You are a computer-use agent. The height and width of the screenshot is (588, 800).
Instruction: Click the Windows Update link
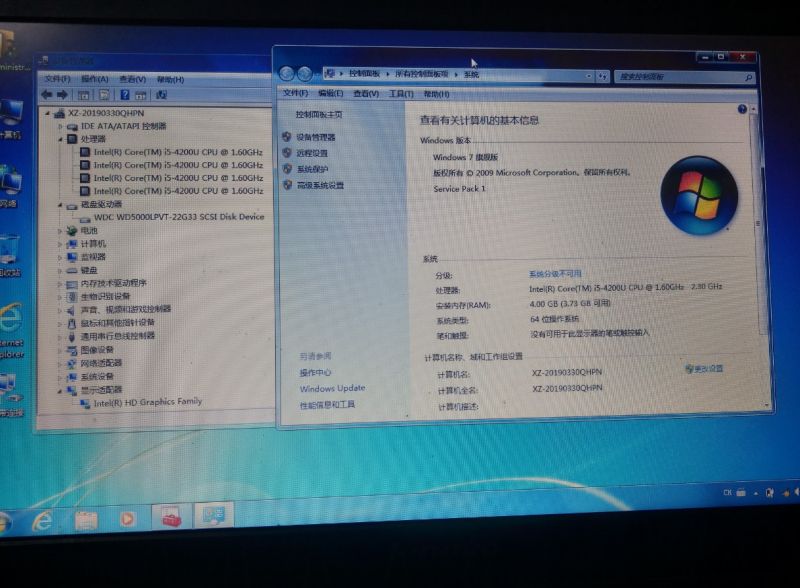click(x=332, y=388)
